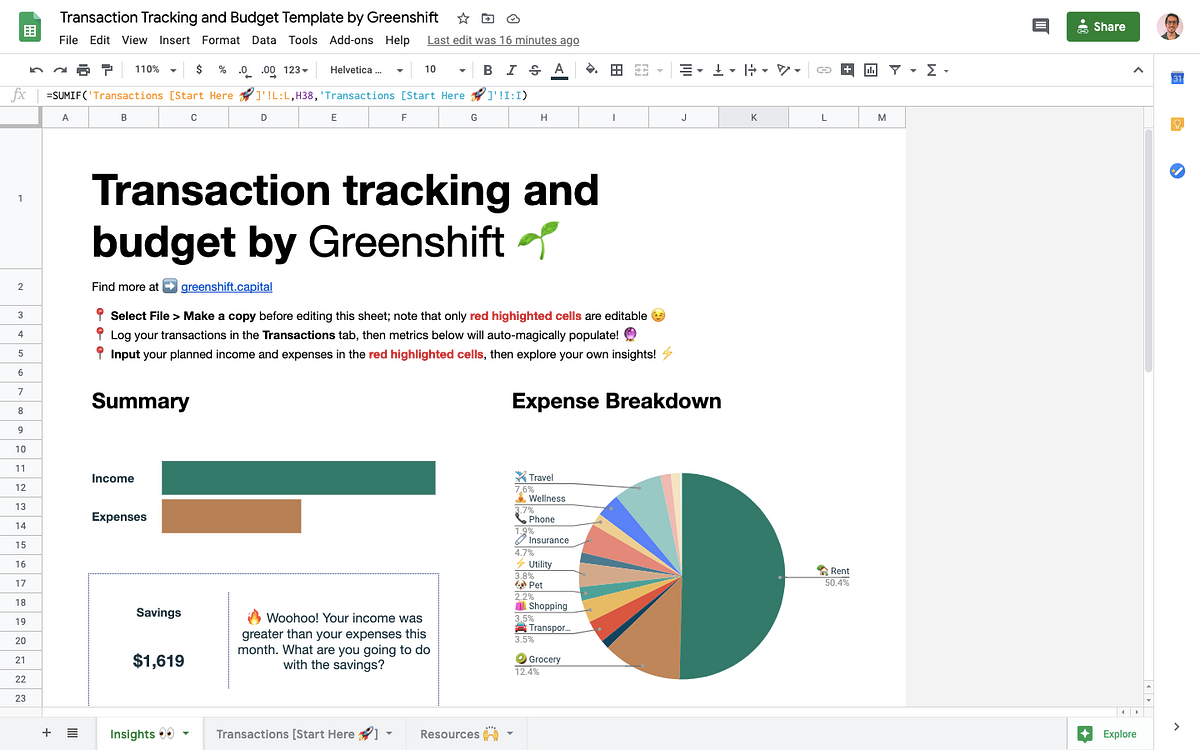Open the Insert chart tool

871,70
